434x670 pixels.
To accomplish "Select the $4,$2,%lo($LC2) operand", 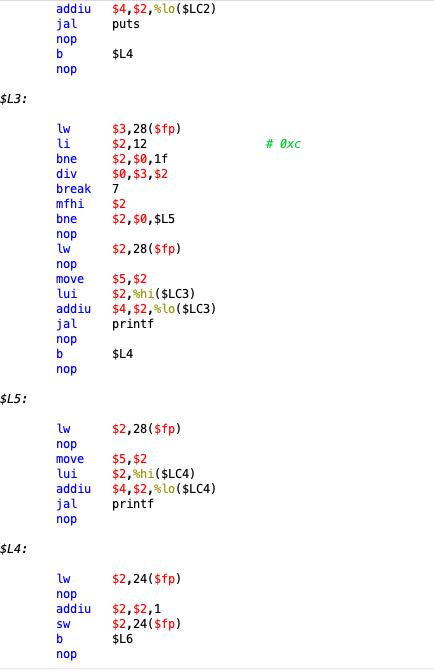I will point(164,9).
